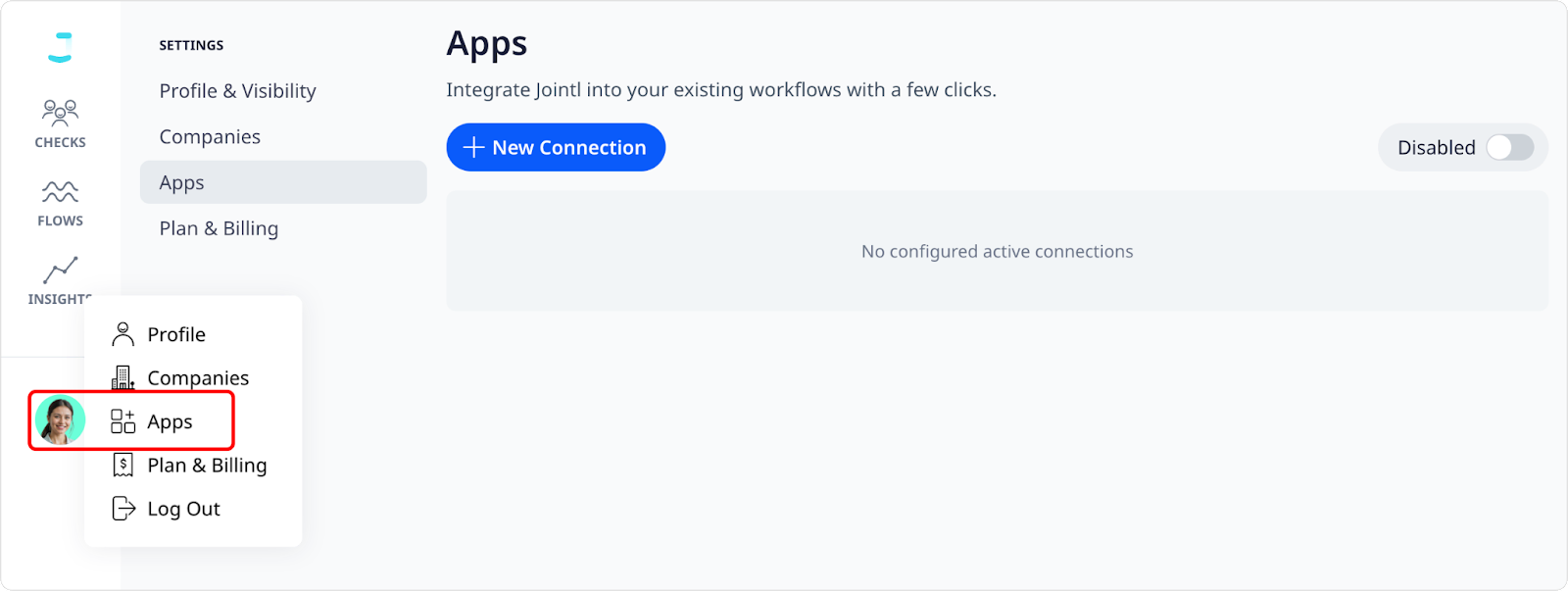This screenshot has height=591, width=1568.
Task: Select Apps in the popup menu
Action: pos(170,421)
